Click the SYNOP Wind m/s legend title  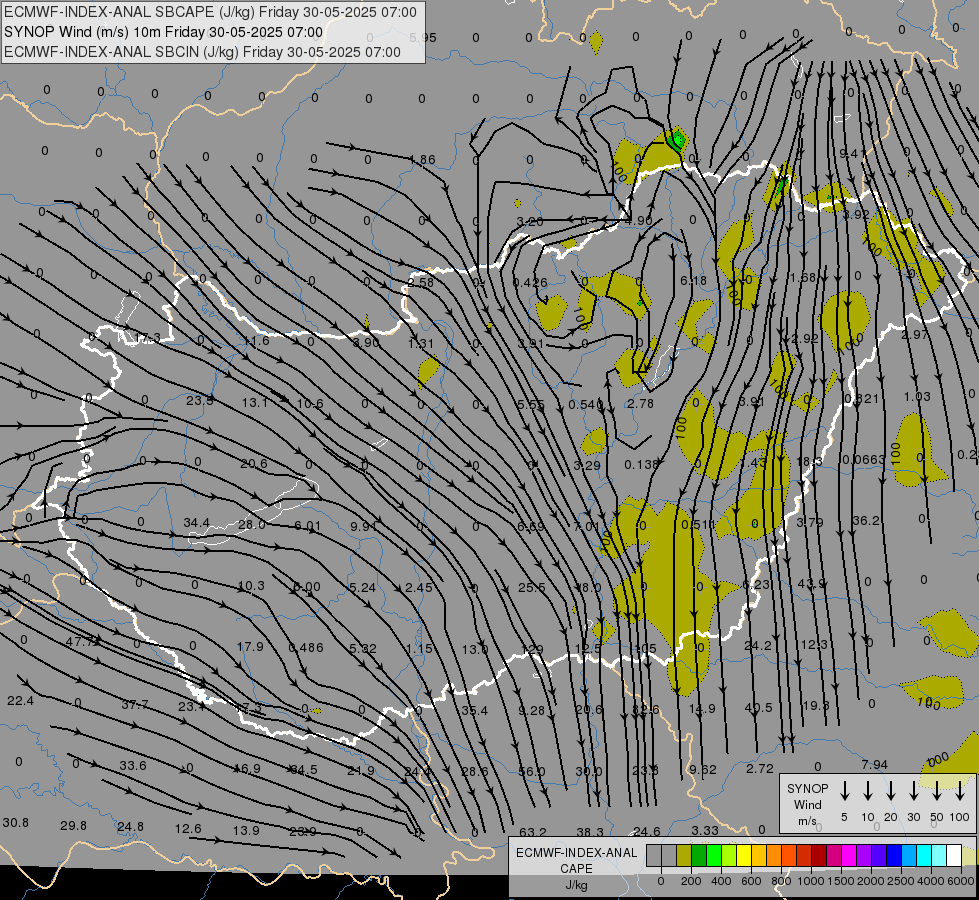[x=807, y=804]
